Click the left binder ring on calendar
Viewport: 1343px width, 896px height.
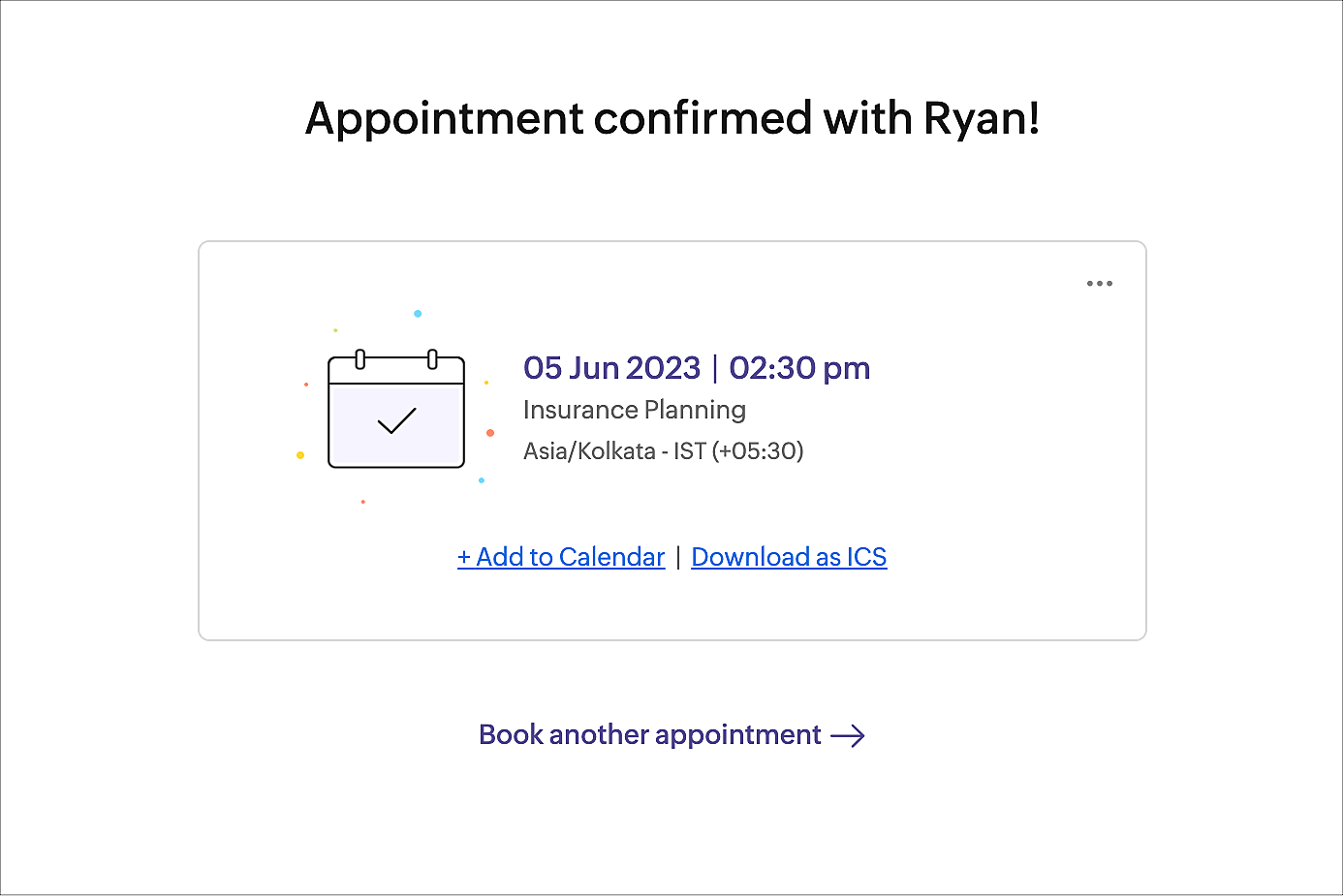pyautogui.click(x=360, y=359)
